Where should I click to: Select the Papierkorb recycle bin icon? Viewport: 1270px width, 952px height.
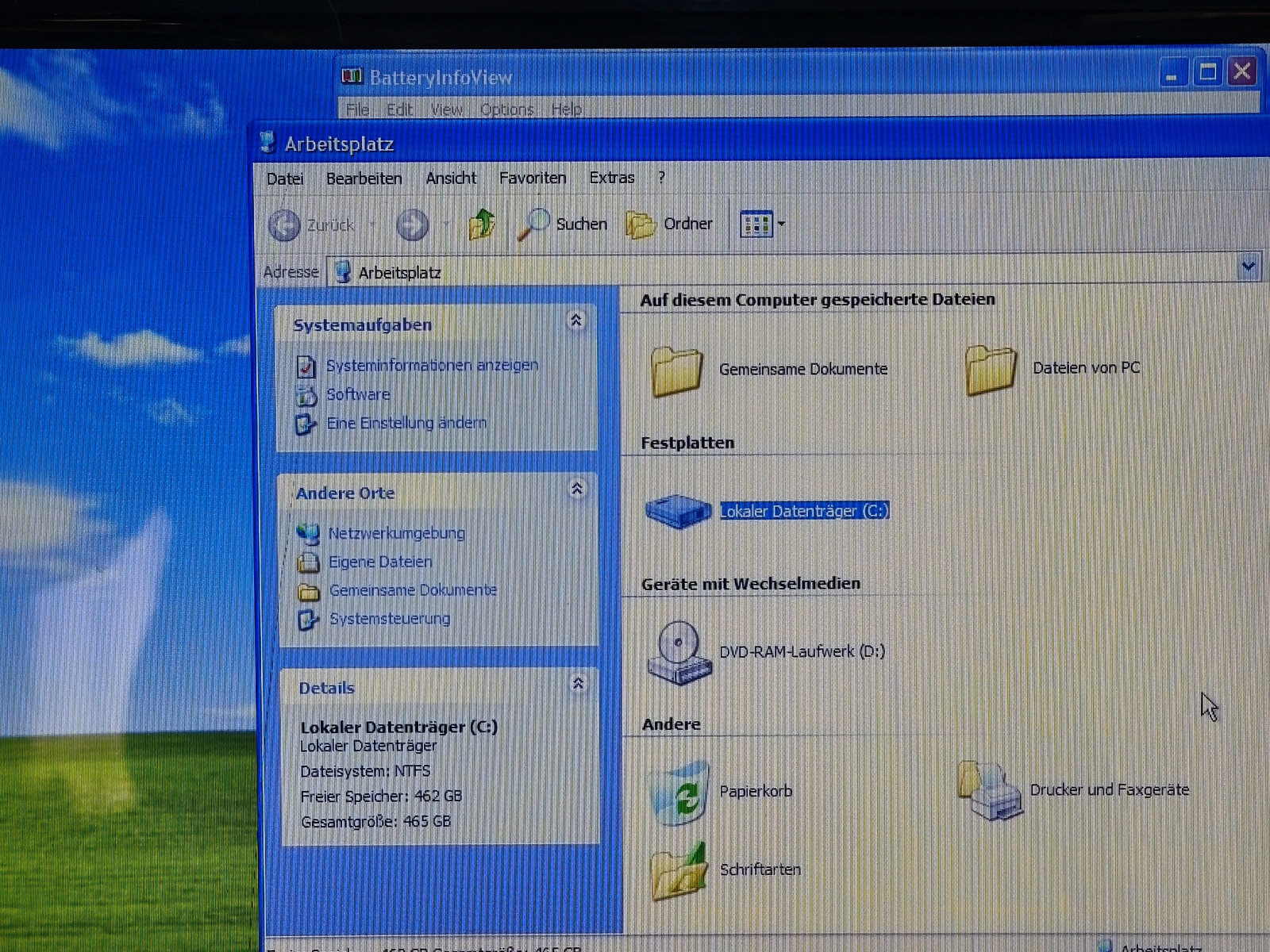[679, 792]
